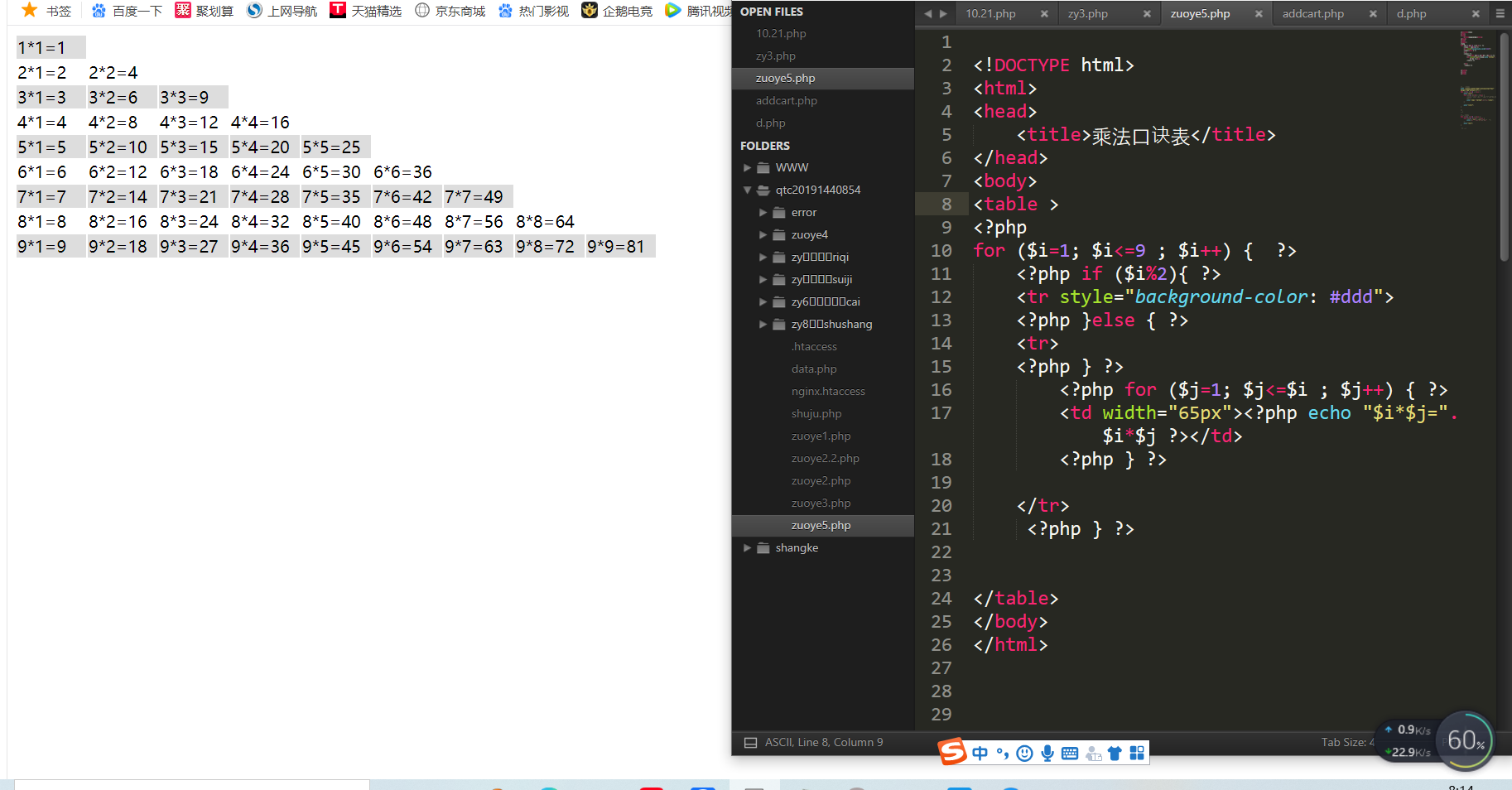Start voice input with the microphone icon
Image resolution: width=1512 pixels, height=790 pixels.
(1047, 753)
